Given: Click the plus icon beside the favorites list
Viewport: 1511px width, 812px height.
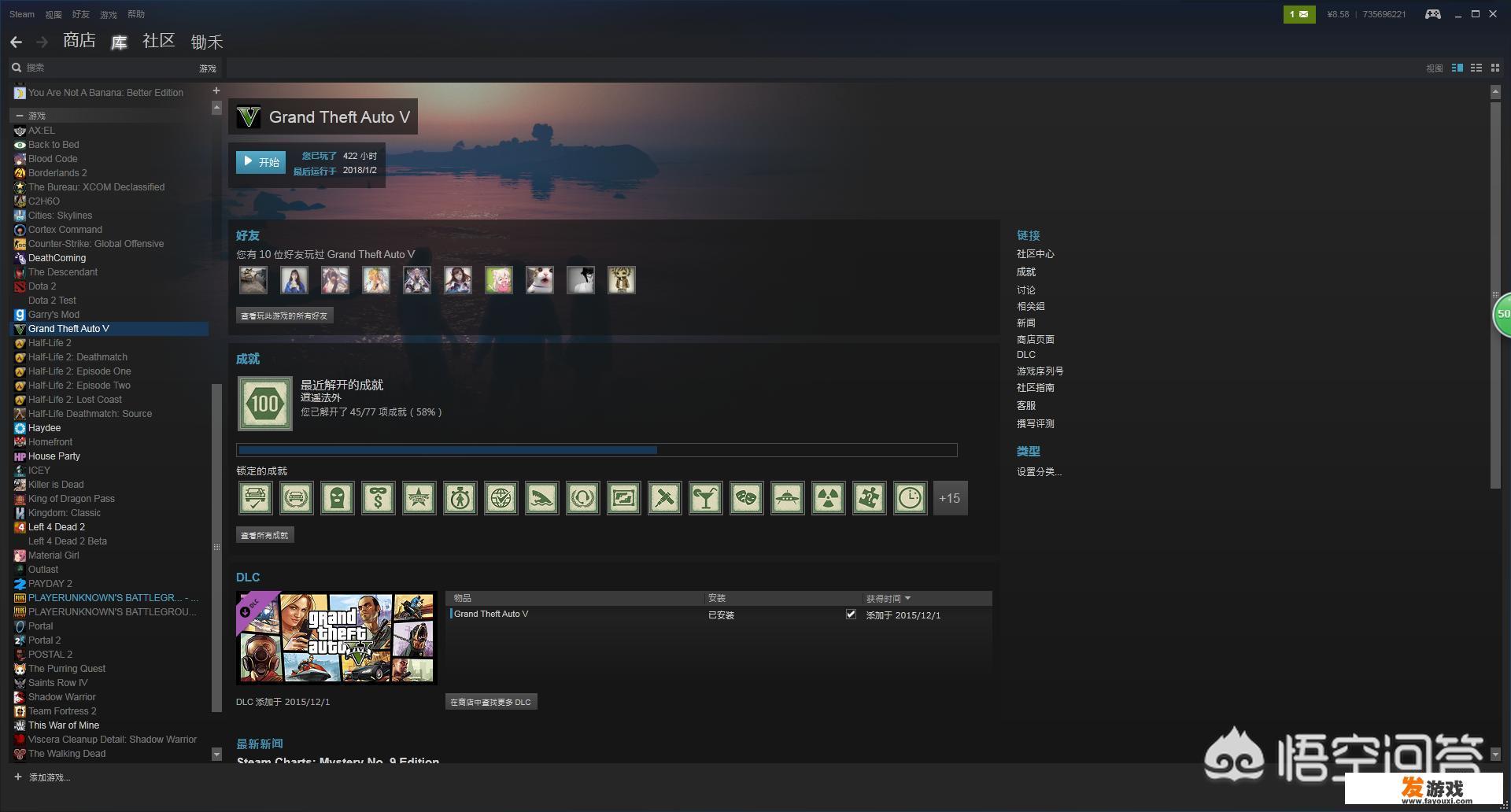Looking at the screenshot, I should tap(216, 90).
